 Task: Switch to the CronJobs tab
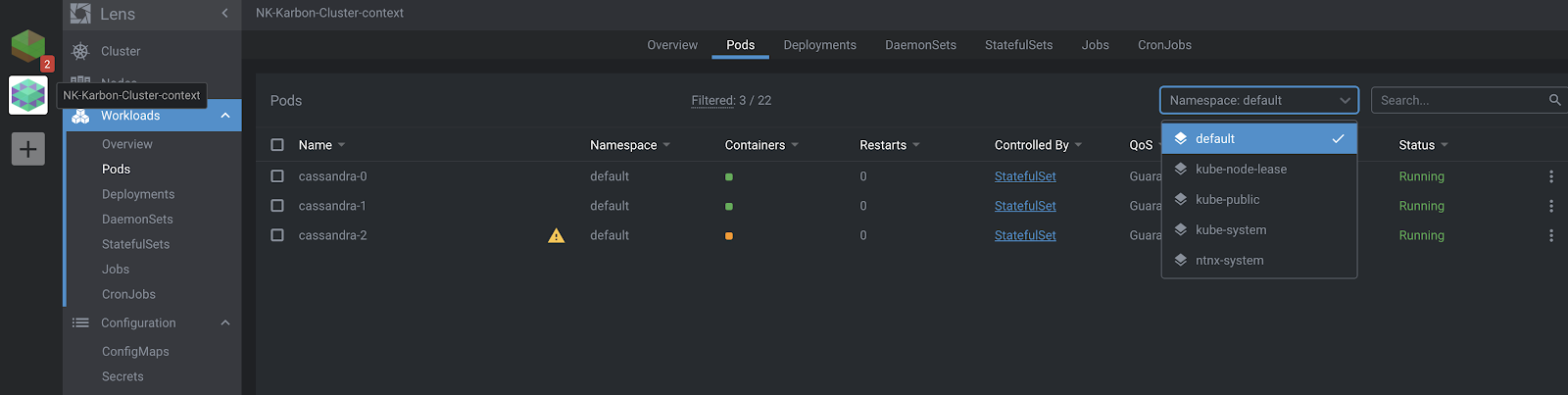coord(1164,45)
